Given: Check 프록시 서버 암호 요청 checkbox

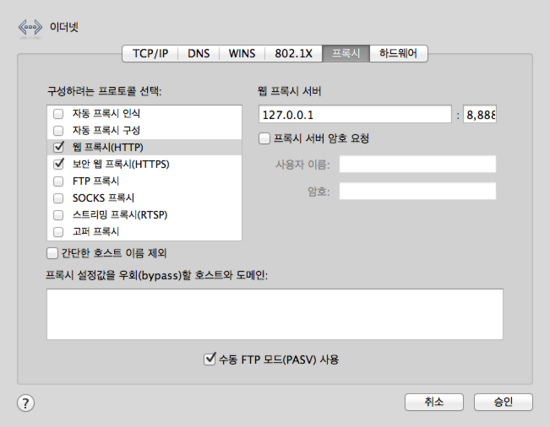Looking at the screenshot, I should [264, 138].
